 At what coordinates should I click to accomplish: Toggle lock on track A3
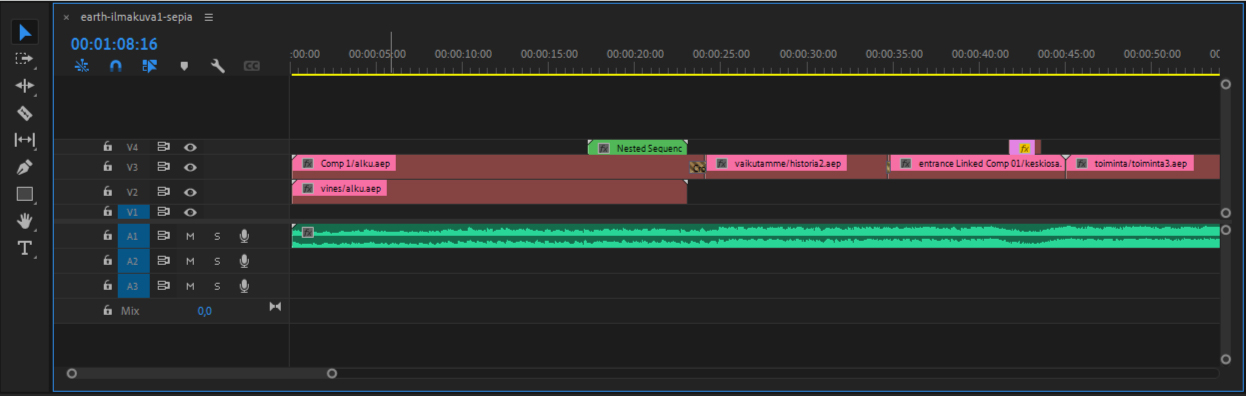click(x=108, y=286)
